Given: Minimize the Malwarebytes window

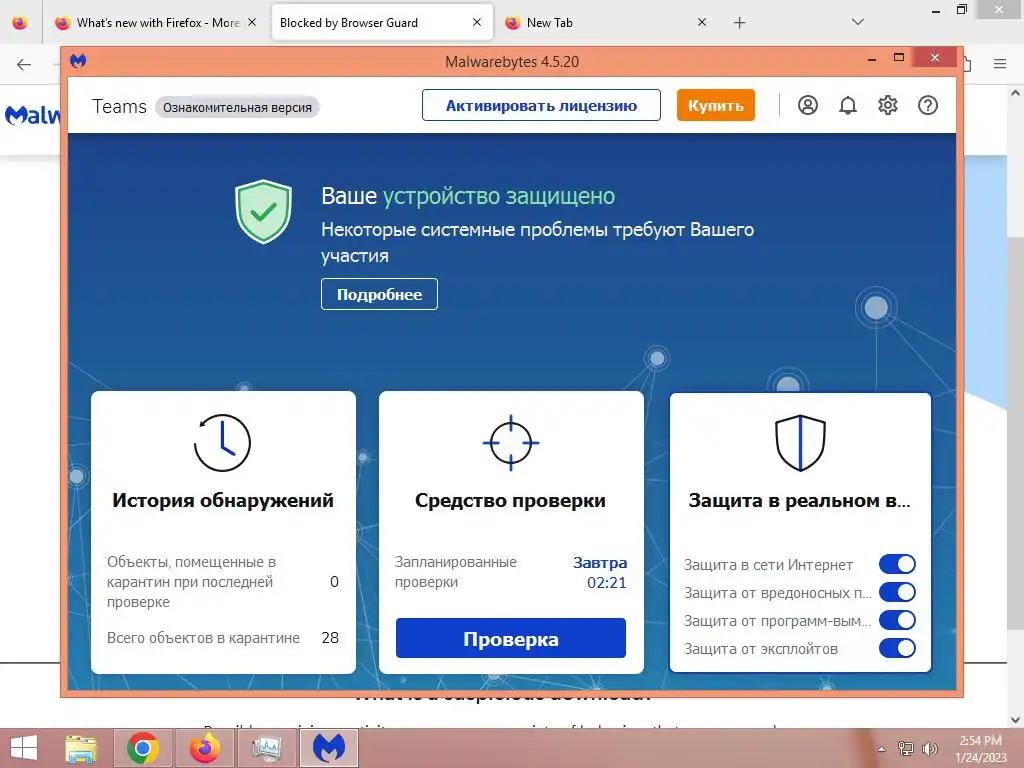Looking at the screenshot, I should (872, 59).
